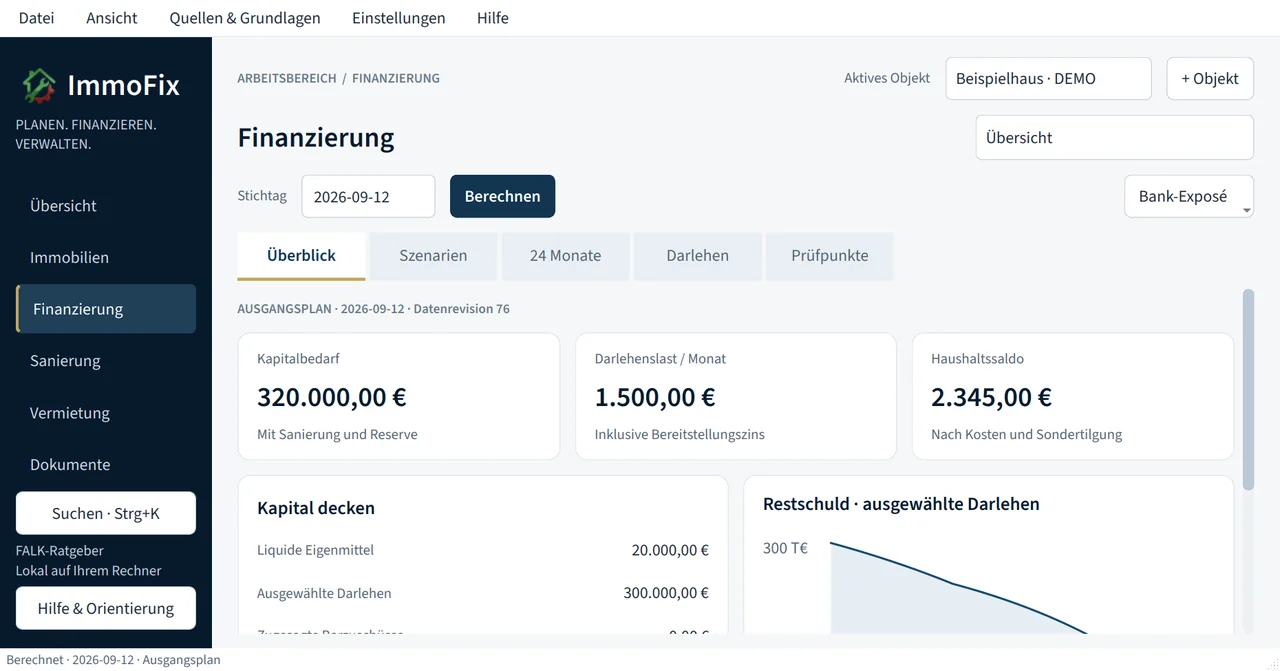Click Inklusive Bereitstellungszins note
This screenshot has width=1280, height=671.
click(680, 435)
